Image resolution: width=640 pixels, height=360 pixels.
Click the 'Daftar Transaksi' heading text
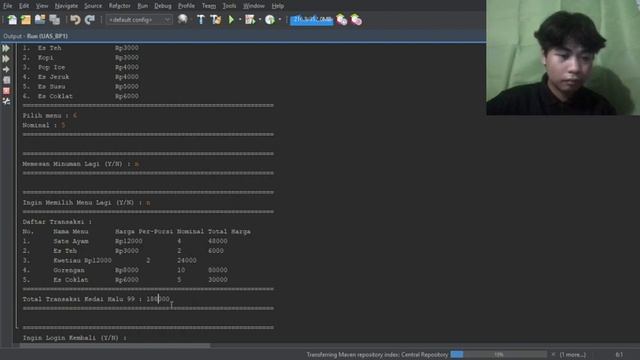57,222
